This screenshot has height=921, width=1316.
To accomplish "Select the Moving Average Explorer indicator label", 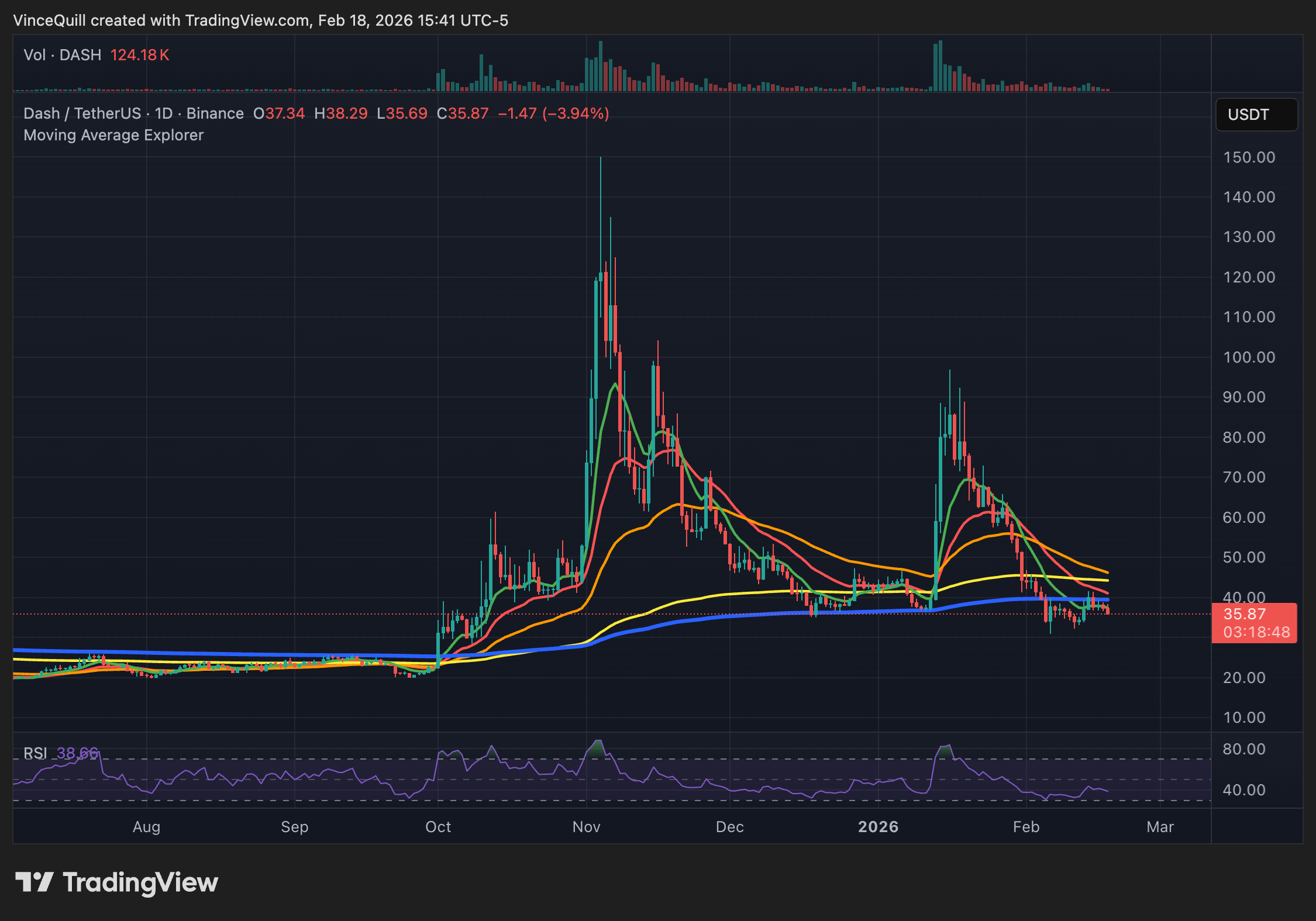I will (x=113, y=134).
